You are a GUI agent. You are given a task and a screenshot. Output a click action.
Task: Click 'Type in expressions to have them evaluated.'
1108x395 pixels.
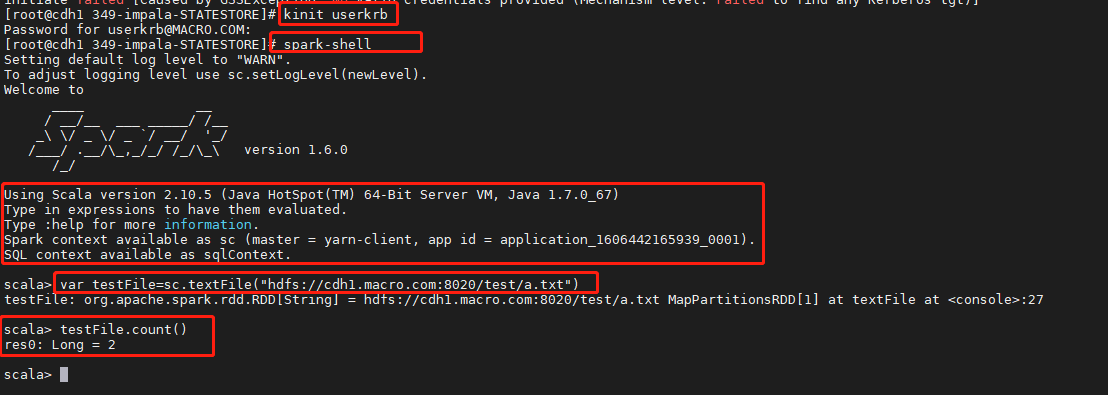pos(175,209)
